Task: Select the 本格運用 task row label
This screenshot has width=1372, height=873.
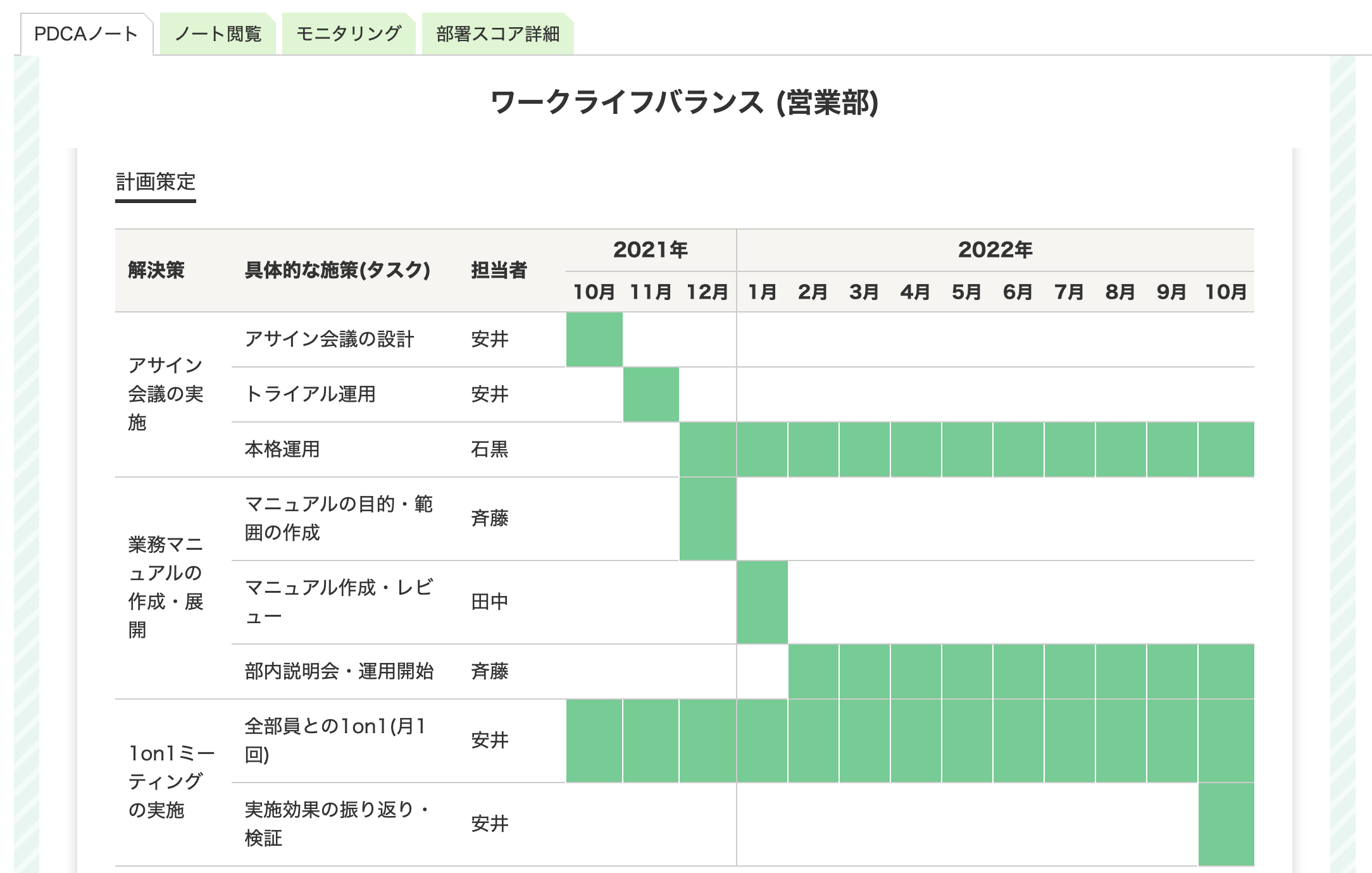Action: pyautogui.click(x=282, y=450)
